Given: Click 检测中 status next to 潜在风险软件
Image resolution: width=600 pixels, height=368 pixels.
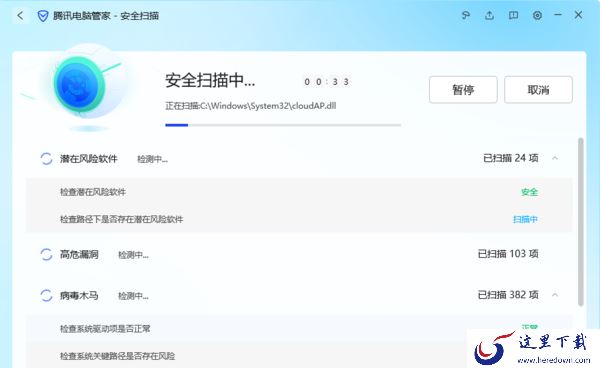Looking at the screenshot, I should 152,159.
